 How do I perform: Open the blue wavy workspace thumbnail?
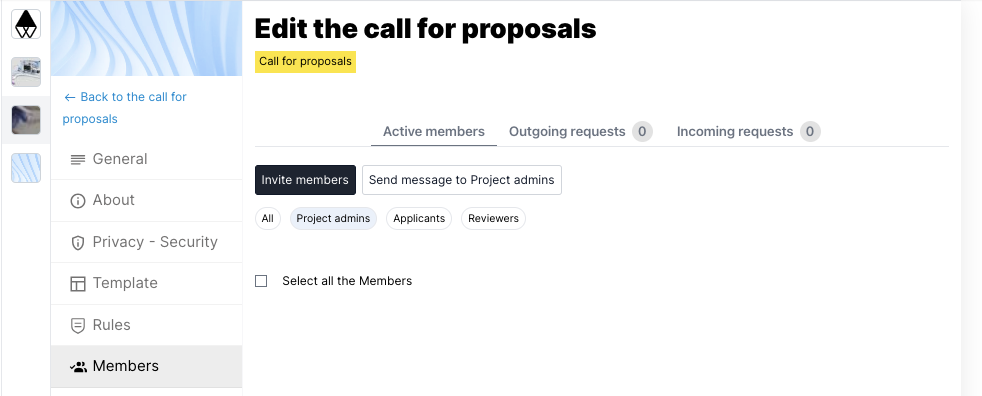point(26,168)
